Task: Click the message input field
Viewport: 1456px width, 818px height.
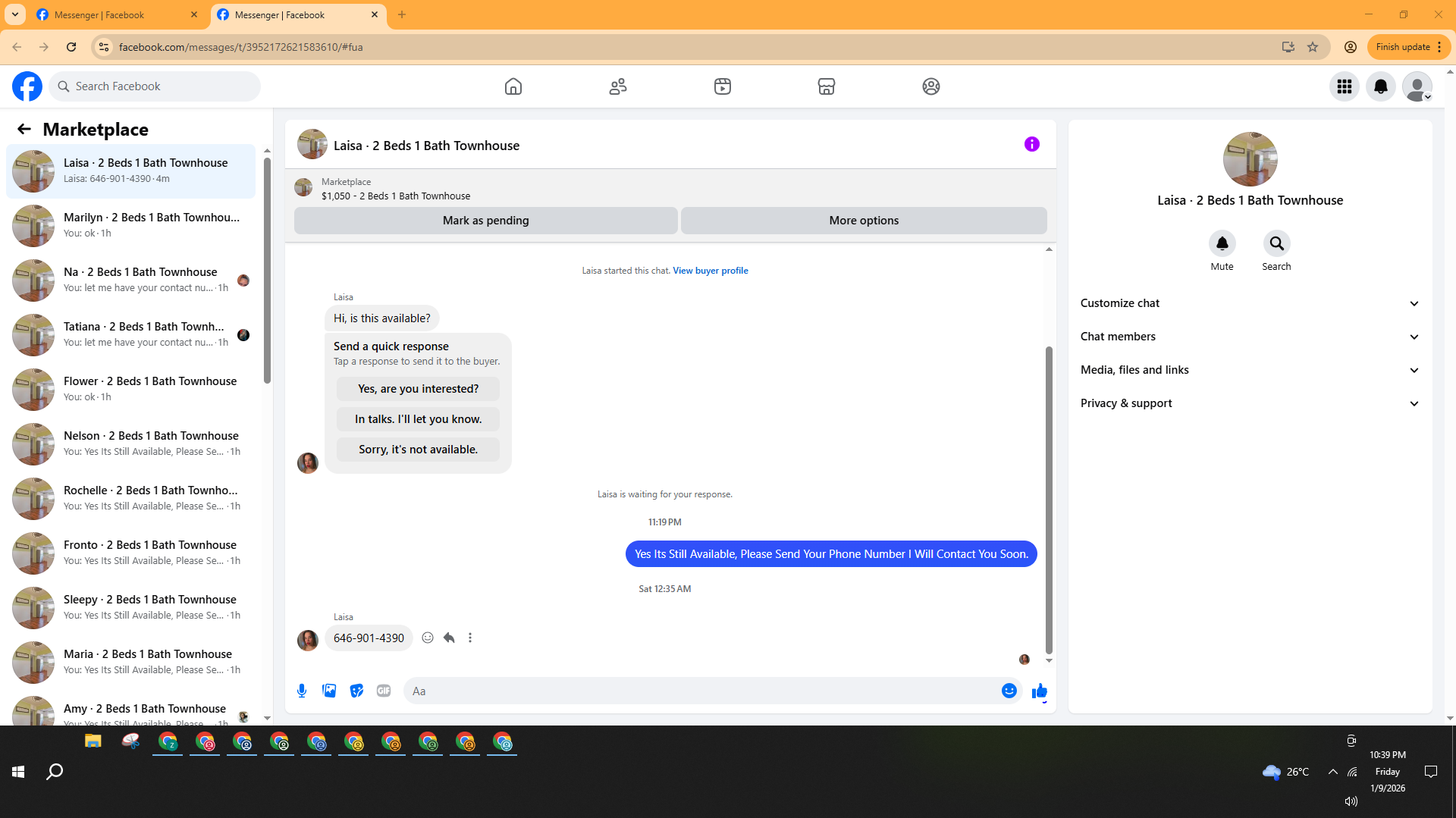Action: click(x=701, y=691)
